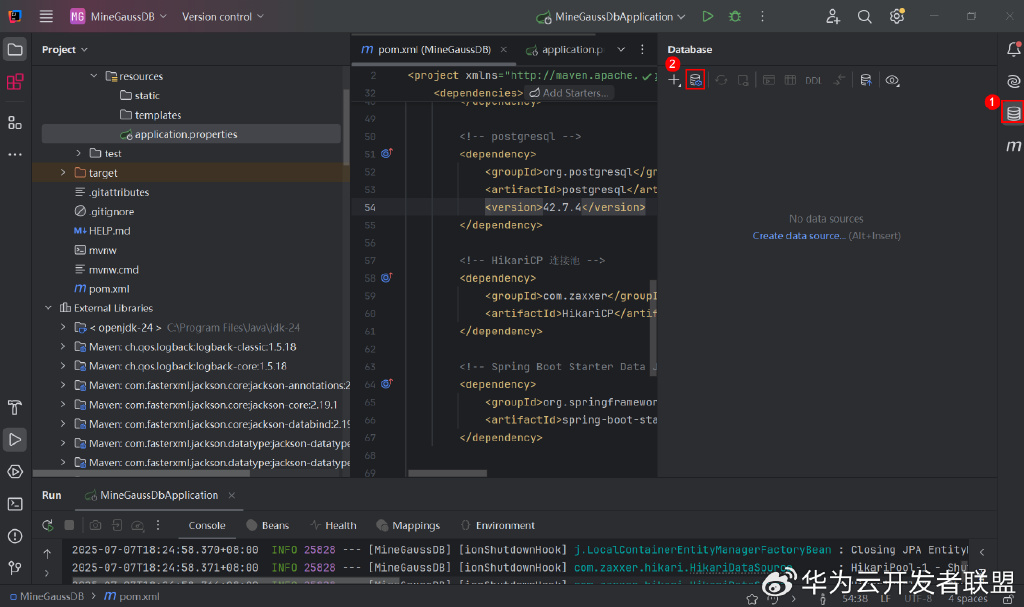
Task: Stop the running application
Action: [69, 525]
